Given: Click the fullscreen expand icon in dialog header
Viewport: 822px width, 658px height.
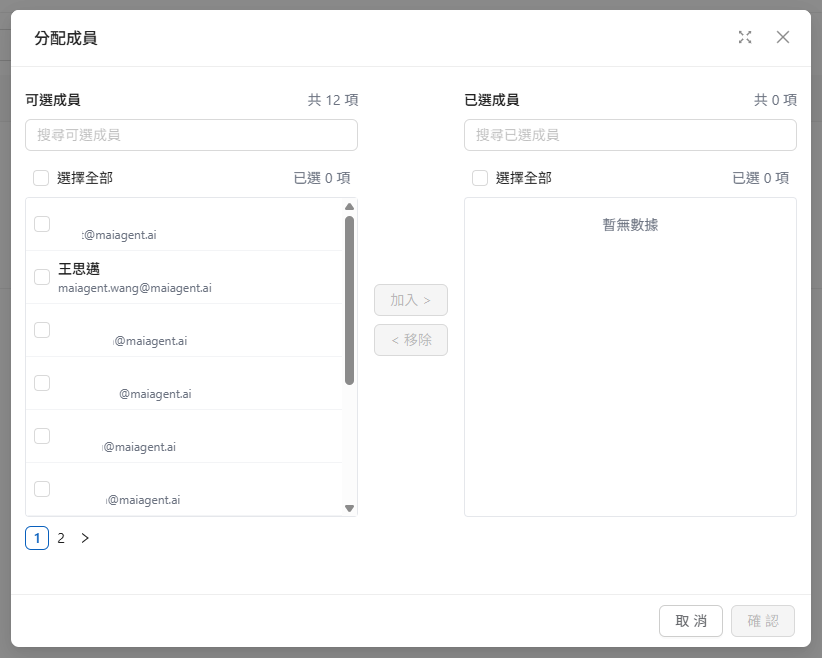Looking at the screenshot, I should (744, 37).
